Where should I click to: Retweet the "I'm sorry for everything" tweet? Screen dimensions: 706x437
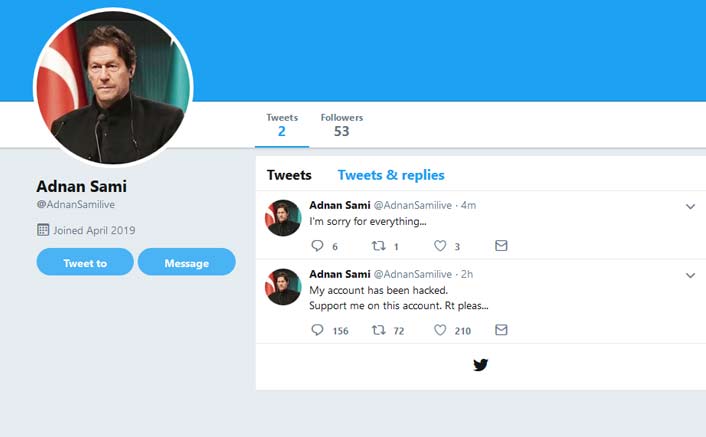(379, 246)
